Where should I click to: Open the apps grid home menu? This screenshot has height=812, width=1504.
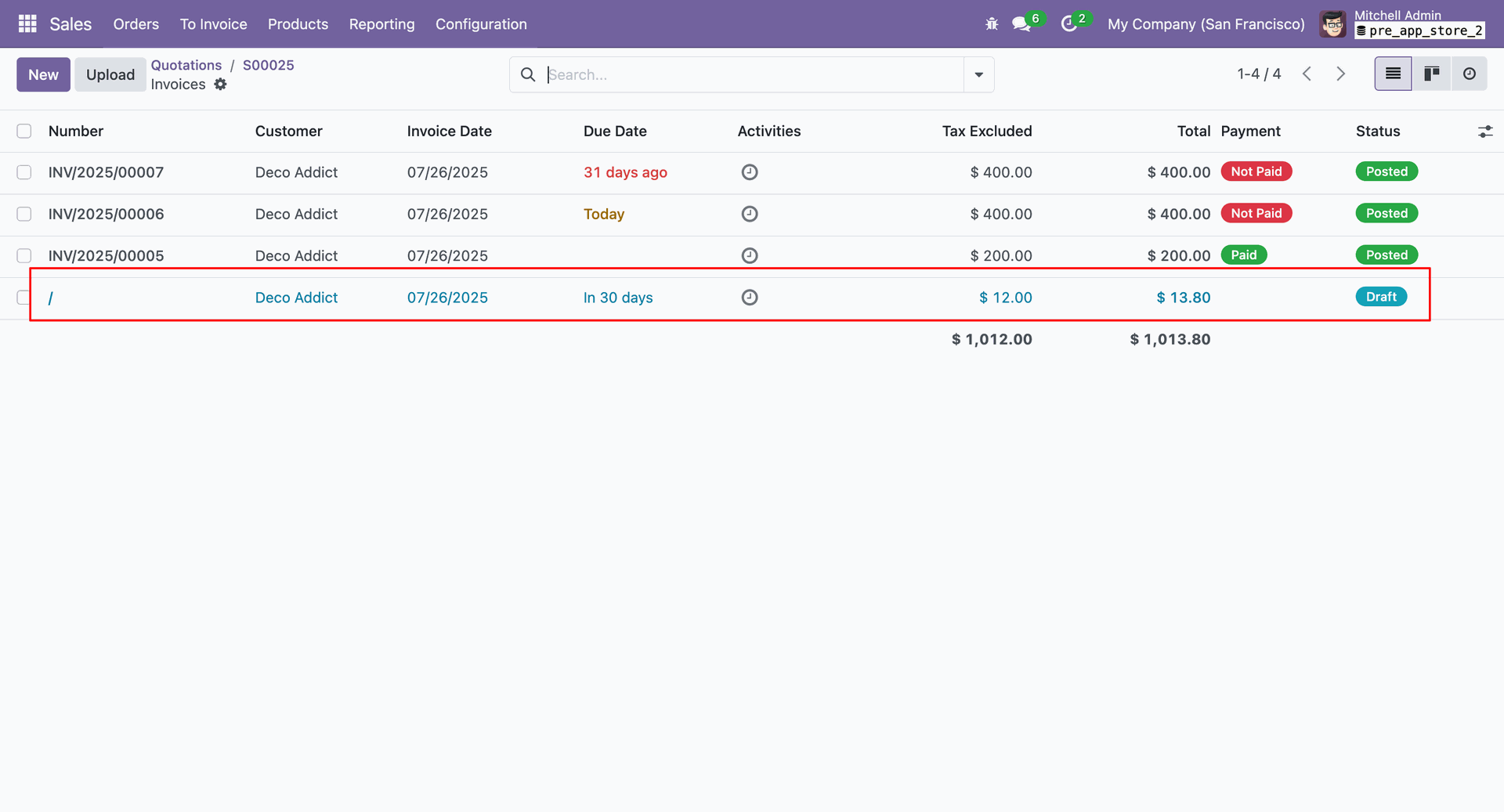27,23
